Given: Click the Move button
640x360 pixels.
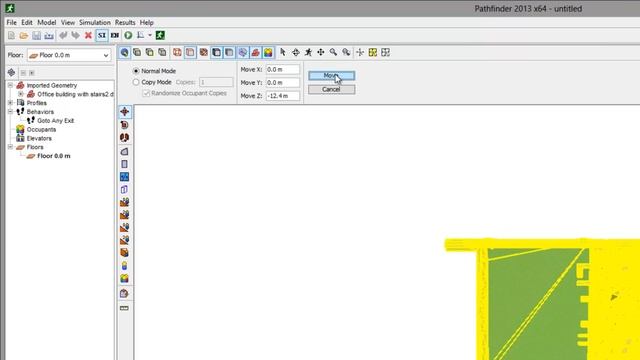Looking at the screenshot, I should 331,76.
